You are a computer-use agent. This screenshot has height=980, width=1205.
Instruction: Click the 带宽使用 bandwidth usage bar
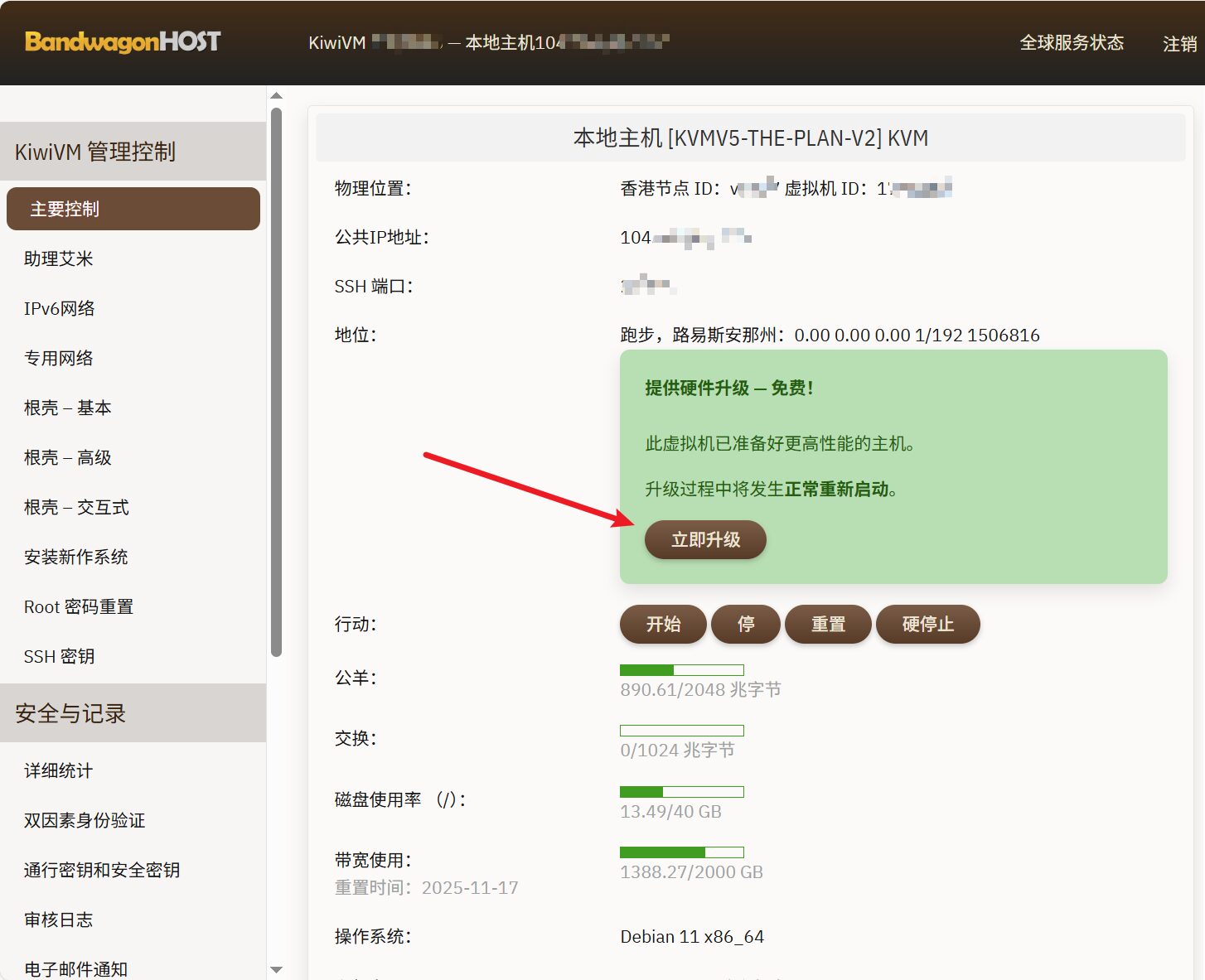(681, 852)
